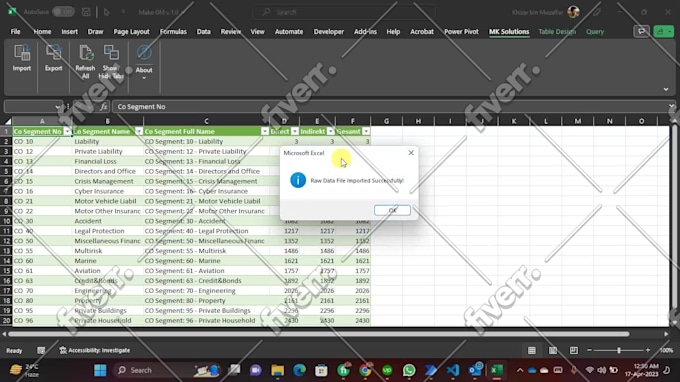Open the Gesamt column filter dropdown

(x=366, y=131)
